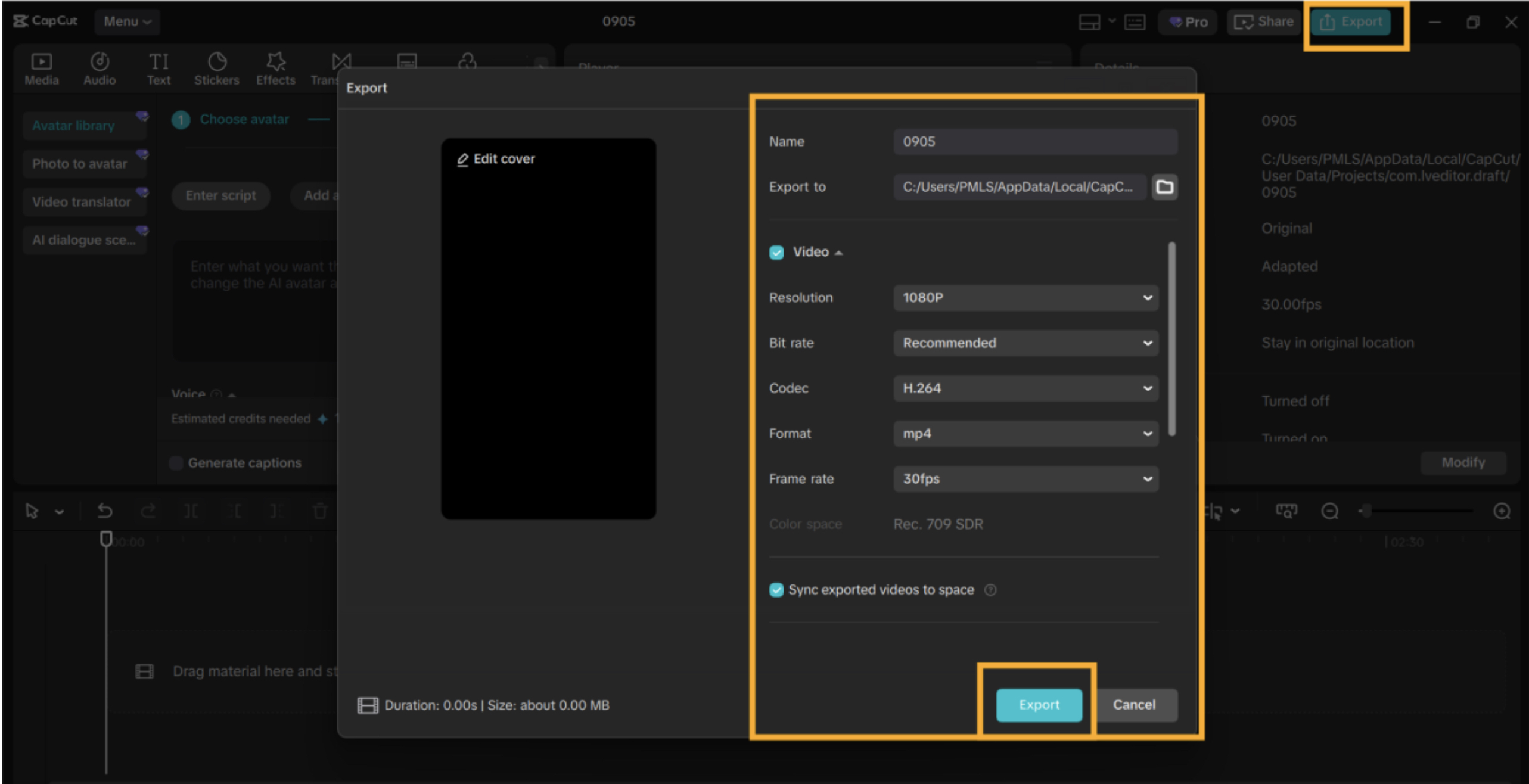Viewport: 1529px width, 784px height.
Task: Click the Cancel button
Action: (x=1134, y=705)
